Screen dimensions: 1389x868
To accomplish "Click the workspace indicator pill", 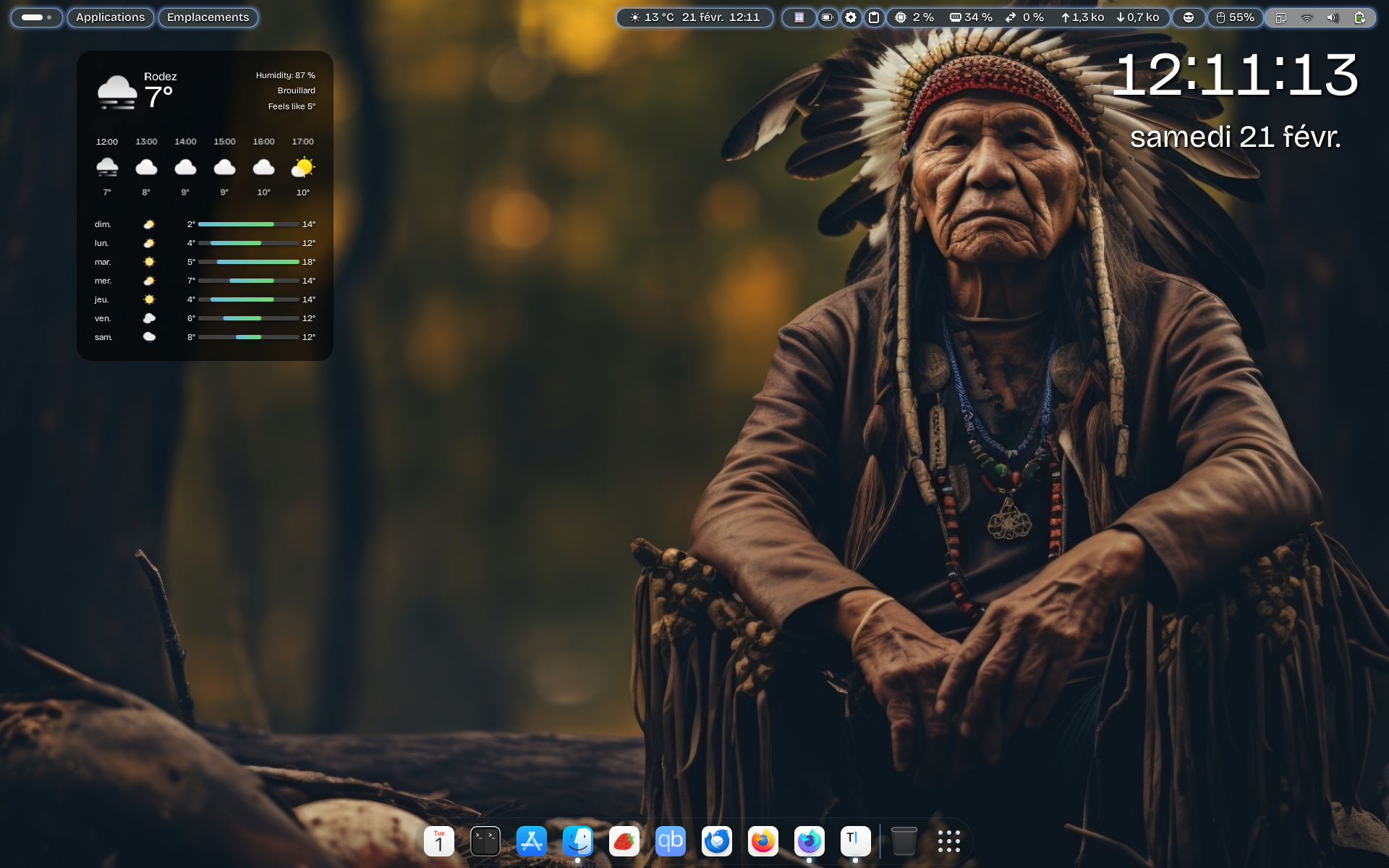I will pos(36,17).
